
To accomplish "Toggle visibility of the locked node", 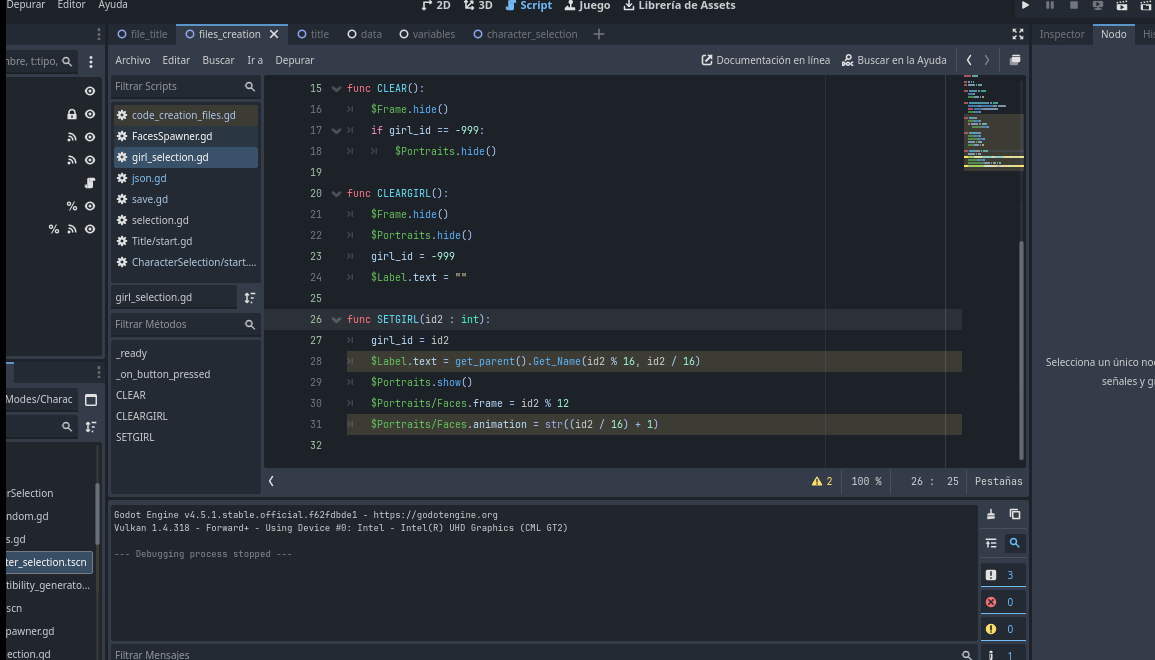I will click(90, 114).
